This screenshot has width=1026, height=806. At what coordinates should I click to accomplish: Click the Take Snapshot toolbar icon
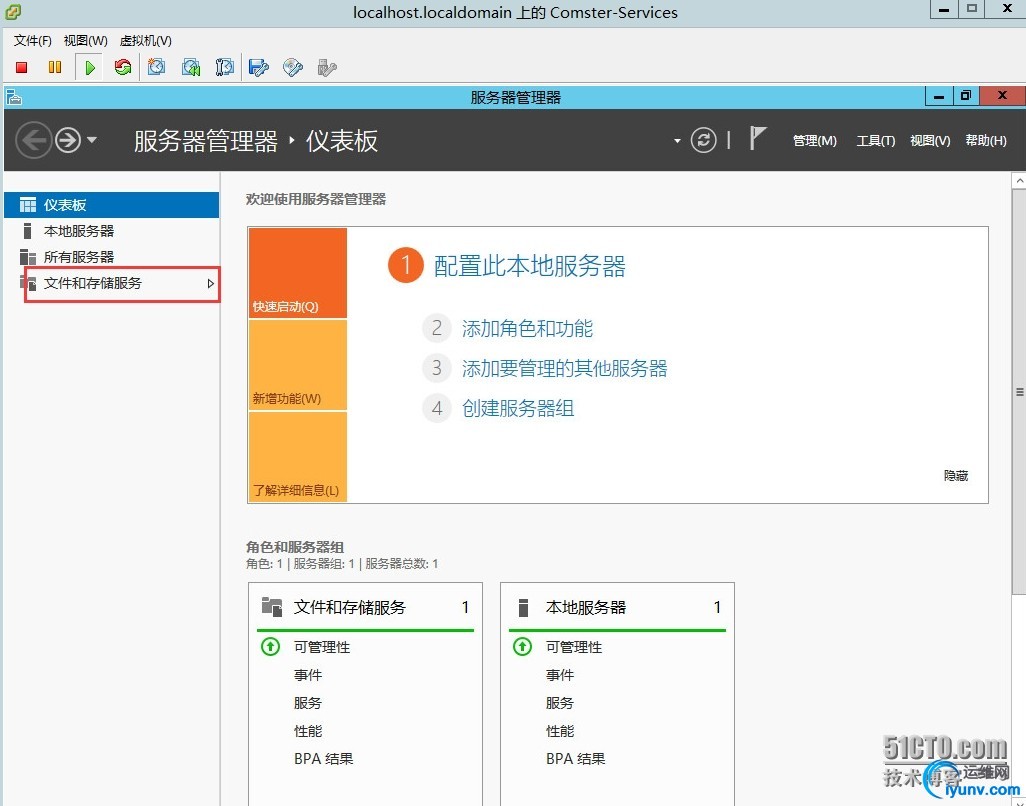point(156,67)
